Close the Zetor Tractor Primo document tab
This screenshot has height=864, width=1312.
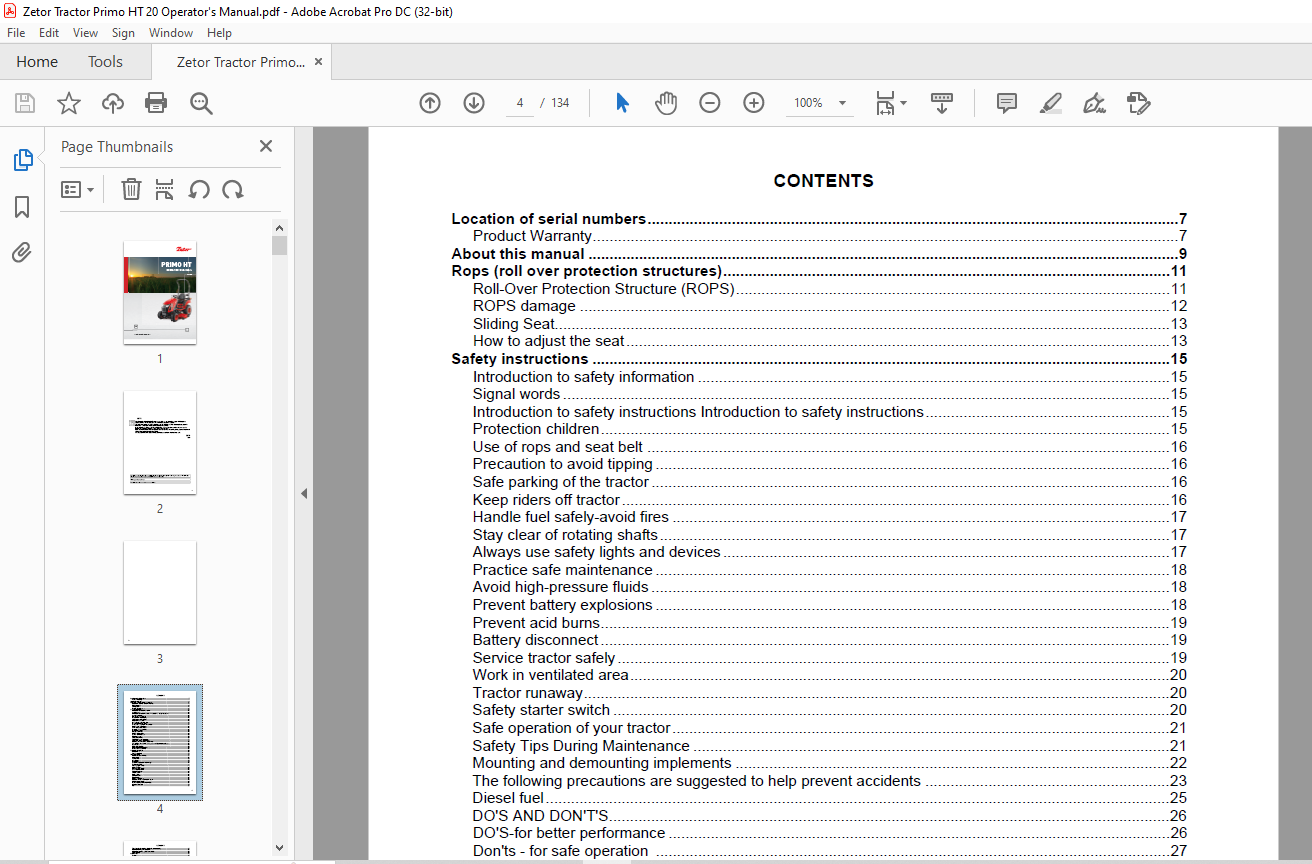pos(319,62)
